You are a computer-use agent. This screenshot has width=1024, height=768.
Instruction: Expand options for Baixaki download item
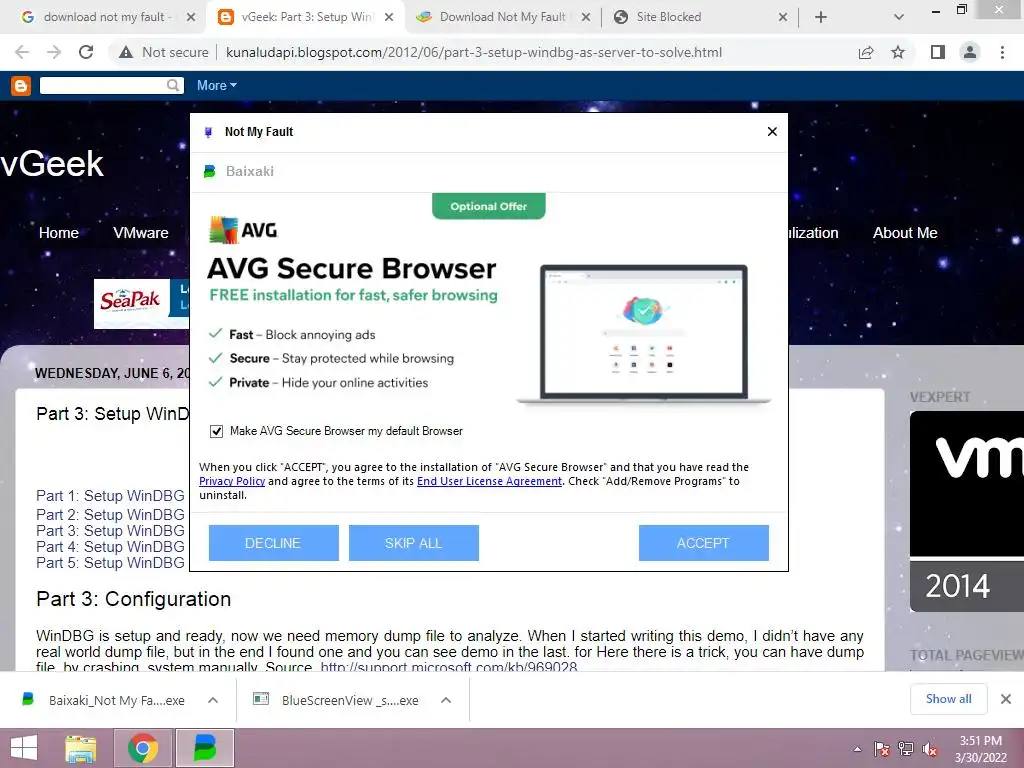tap(213, 700)
